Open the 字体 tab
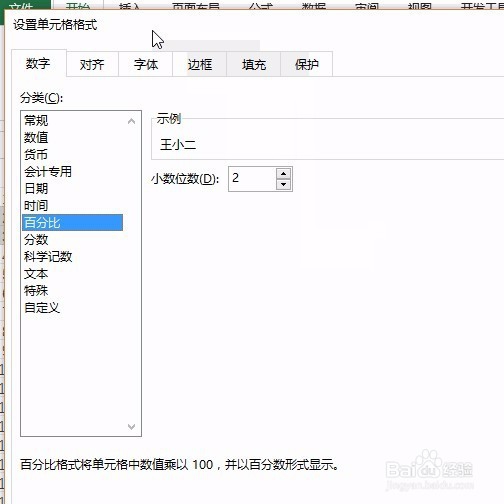 (146, 64)
